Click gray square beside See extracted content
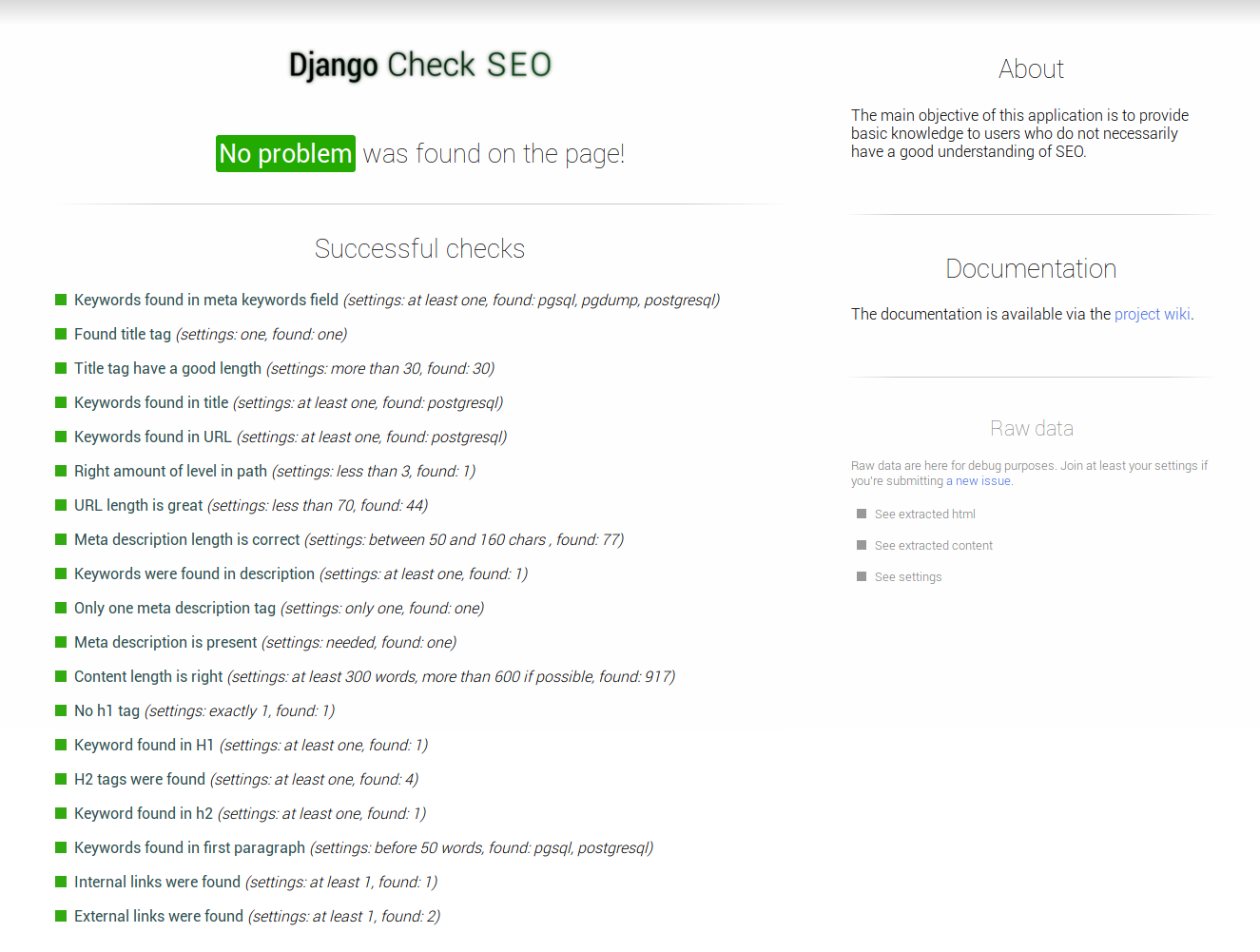Image resolution: width=1260 pixels, height=952 pixels. pyautogui.click(x=862, y=545)
